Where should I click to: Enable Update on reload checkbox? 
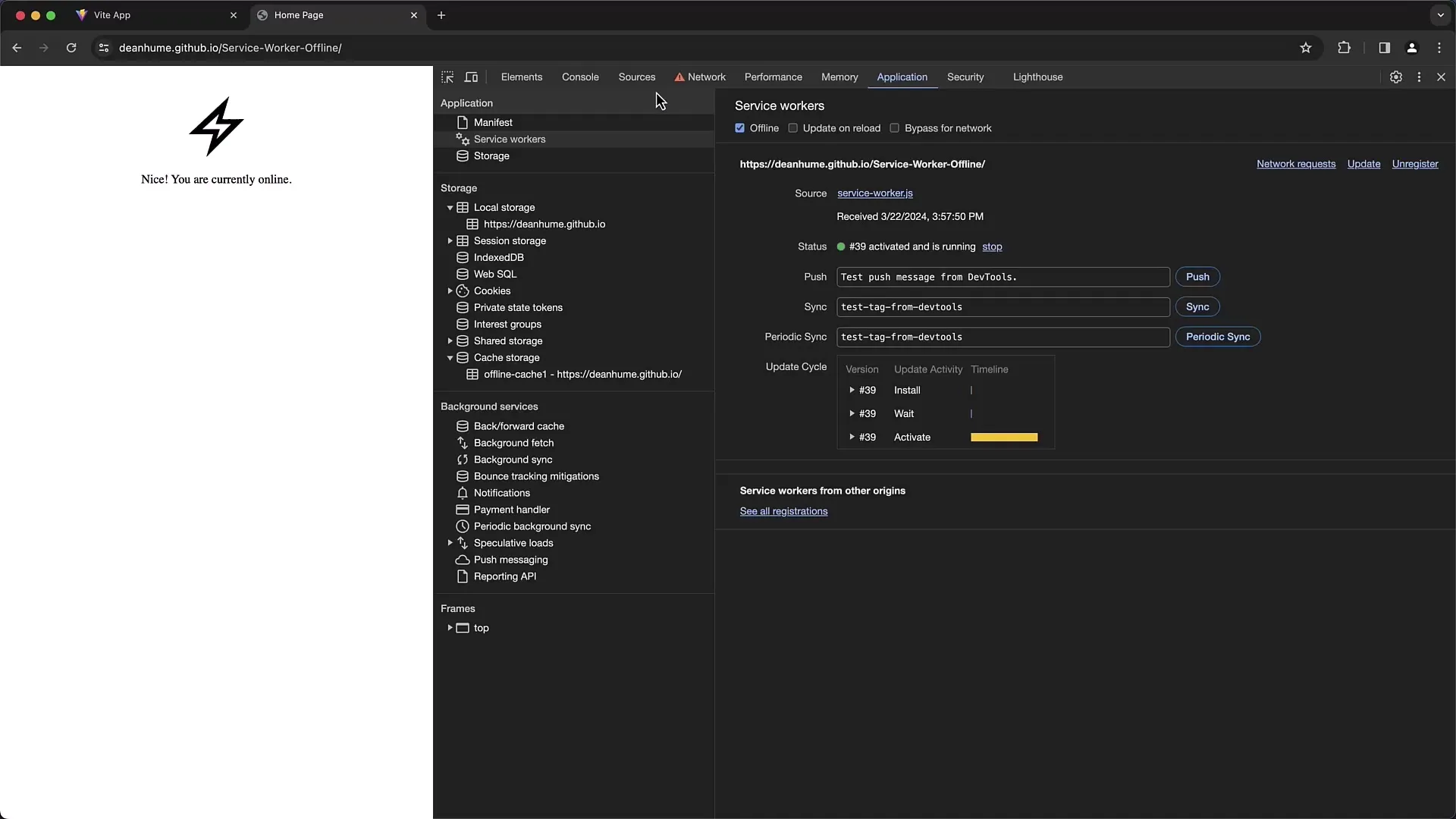click(793, 128)
